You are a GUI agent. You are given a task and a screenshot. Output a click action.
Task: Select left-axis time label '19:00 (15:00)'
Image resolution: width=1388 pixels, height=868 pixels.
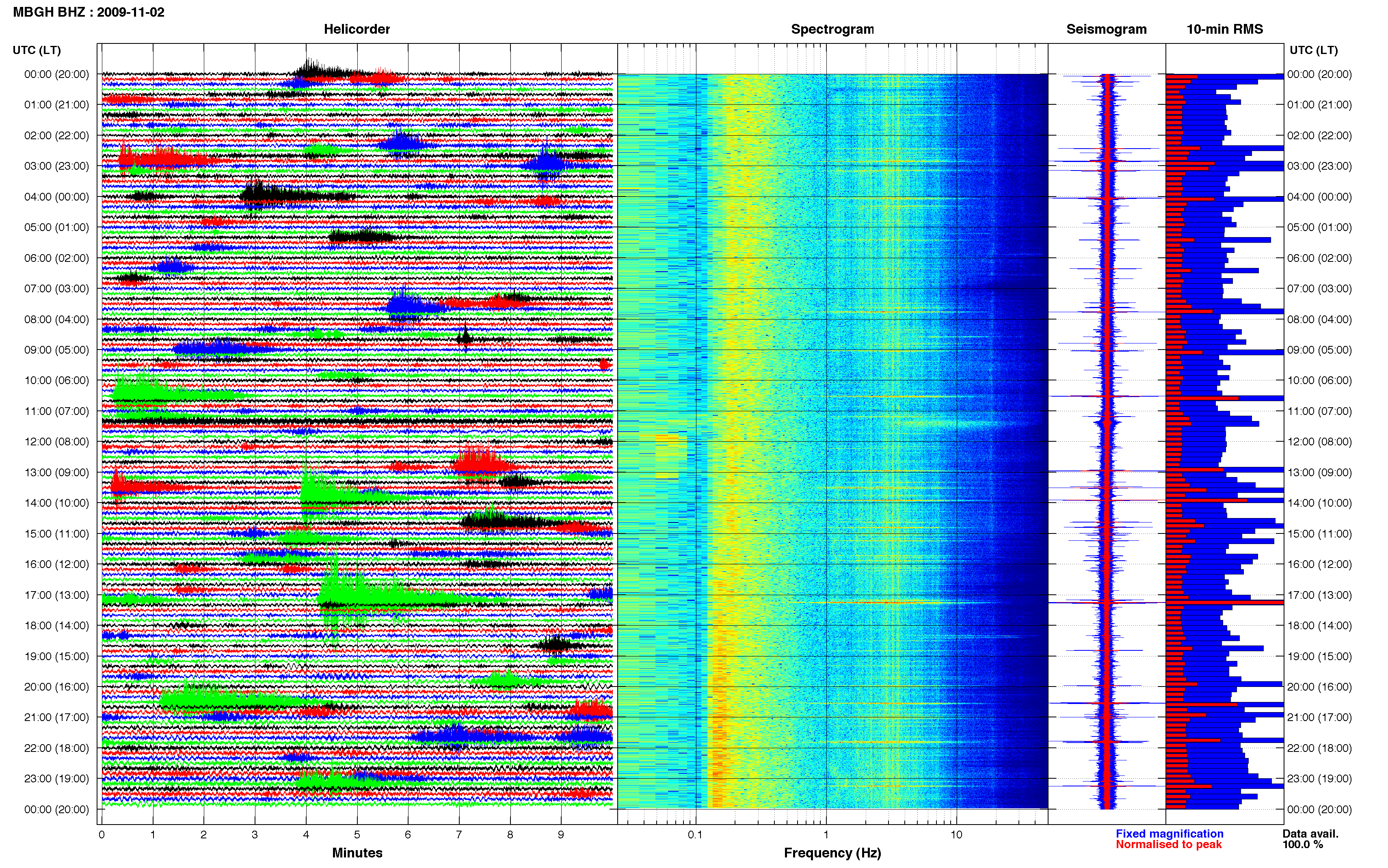pyautogui.click(x=56, y=656)
